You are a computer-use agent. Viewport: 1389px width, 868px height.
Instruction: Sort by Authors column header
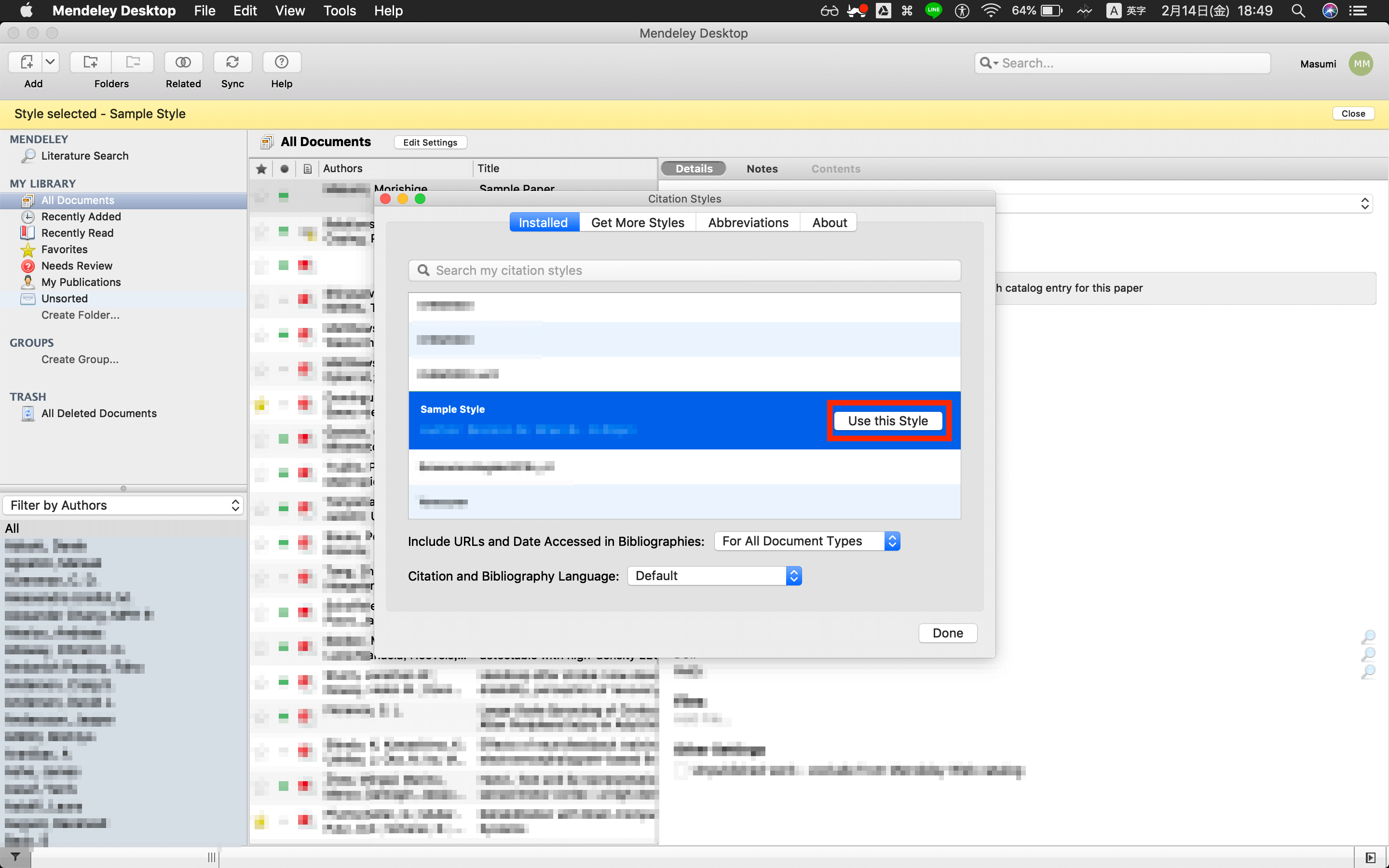(396, 169)
